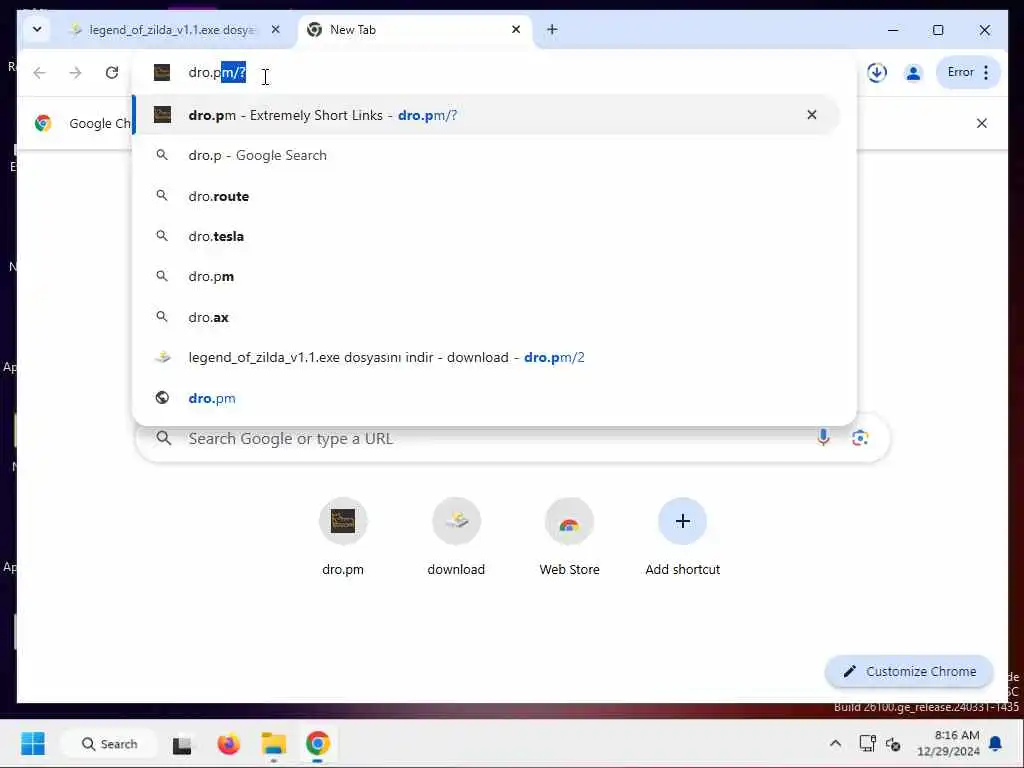Image resolution: width=1024 pixels, height=768 pixels.
Task: Open a new tab with plus button
Action: pyautogui.click(x=552, y=29)
